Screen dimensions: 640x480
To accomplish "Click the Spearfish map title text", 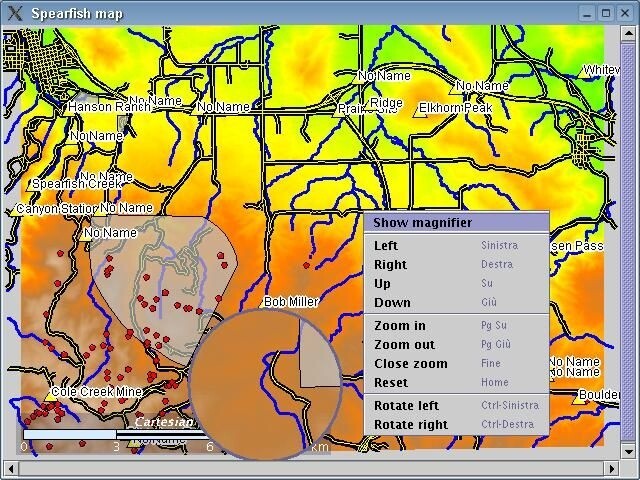I will click(77, 14).
